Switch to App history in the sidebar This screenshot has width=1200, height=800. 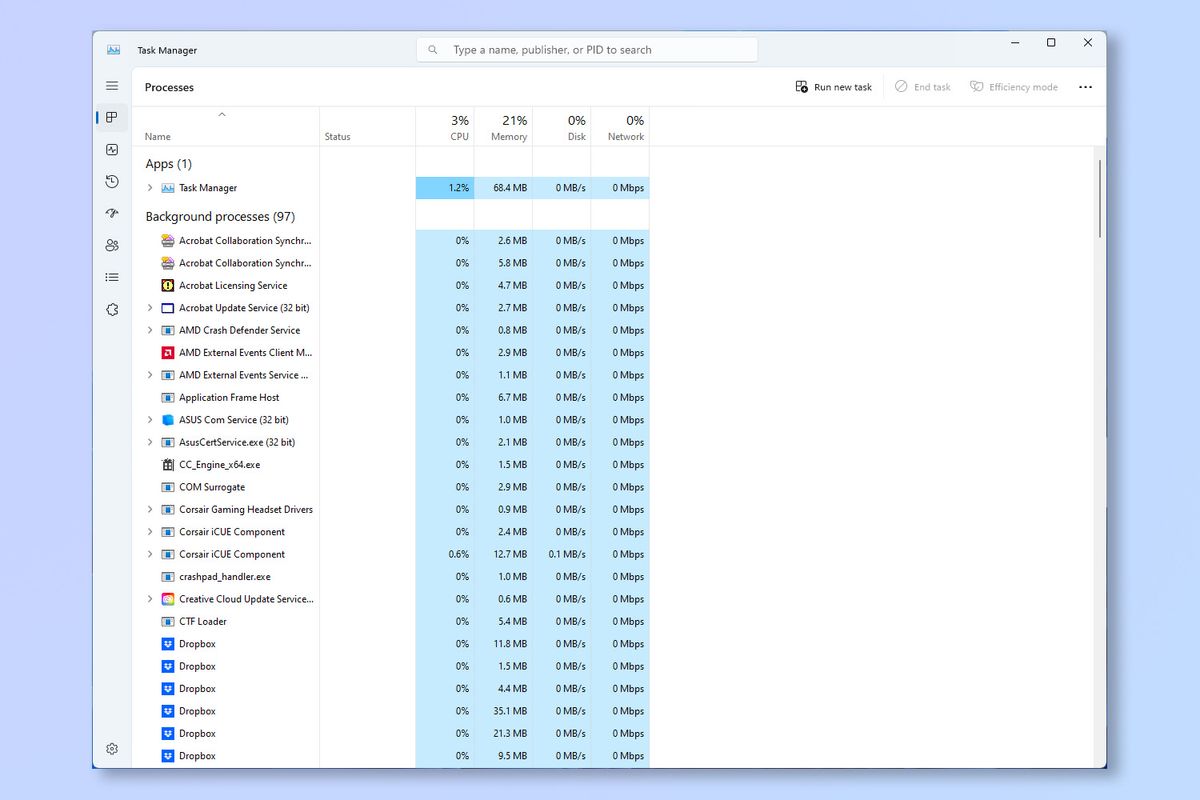[112, 181]
